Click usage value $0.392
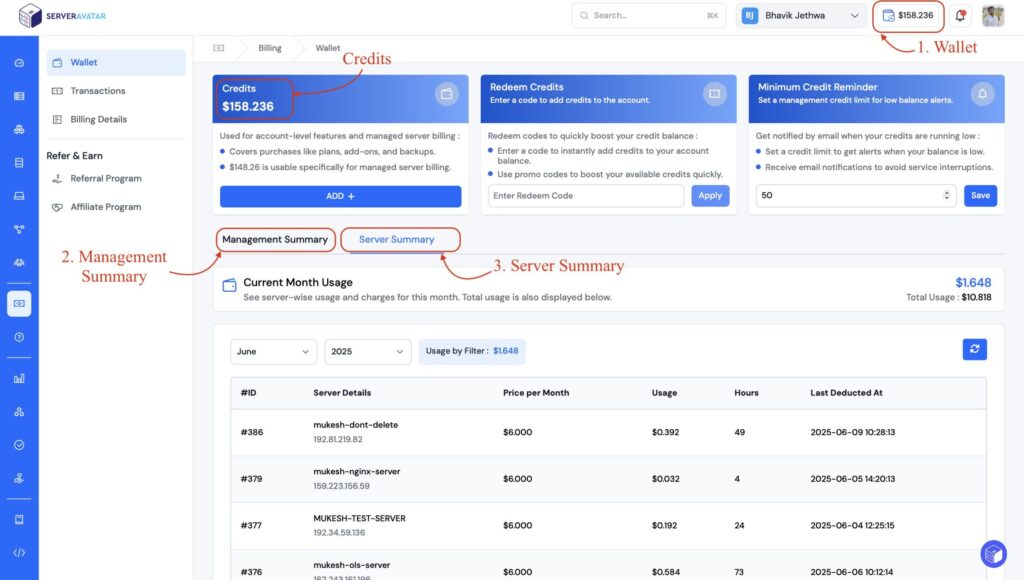This screenshot has width=1024, height=580. (665, 432)
